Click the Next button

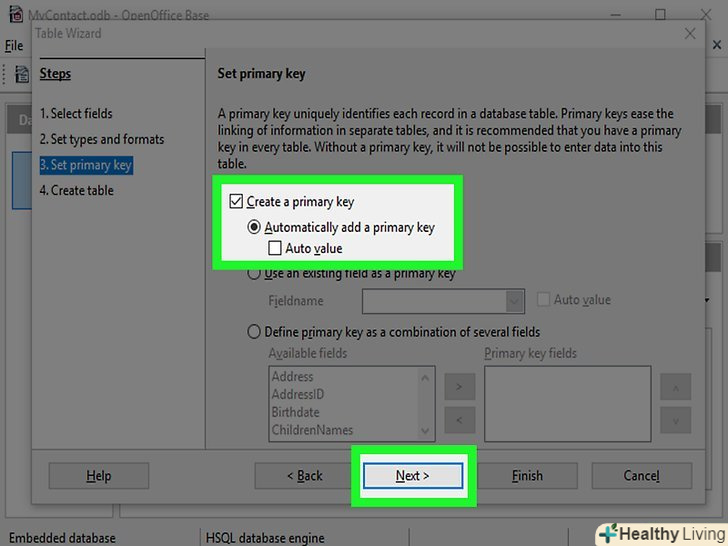point(413,475)
